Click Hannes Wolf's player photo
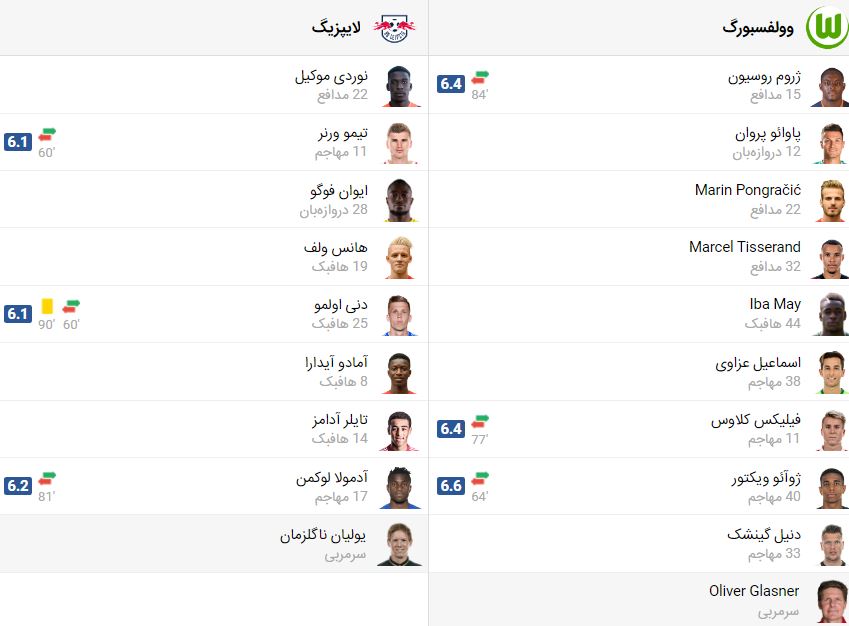This screenshot has width=849, height=626. tap(400, 258)
